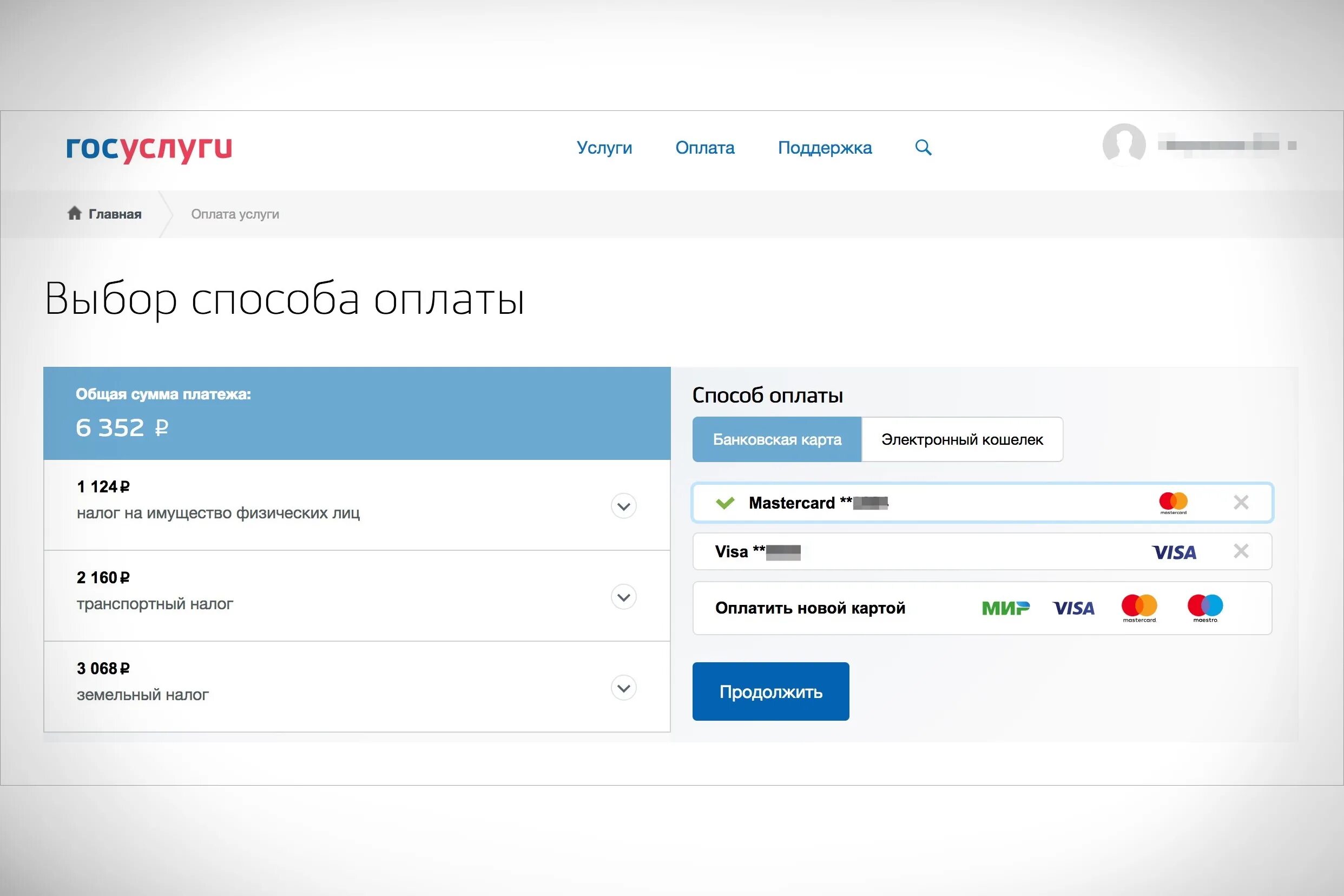The height and width of the screenshot is (896, 1344).
Task: Click the maestro logo in new card row
Action: pos(1205,608)
